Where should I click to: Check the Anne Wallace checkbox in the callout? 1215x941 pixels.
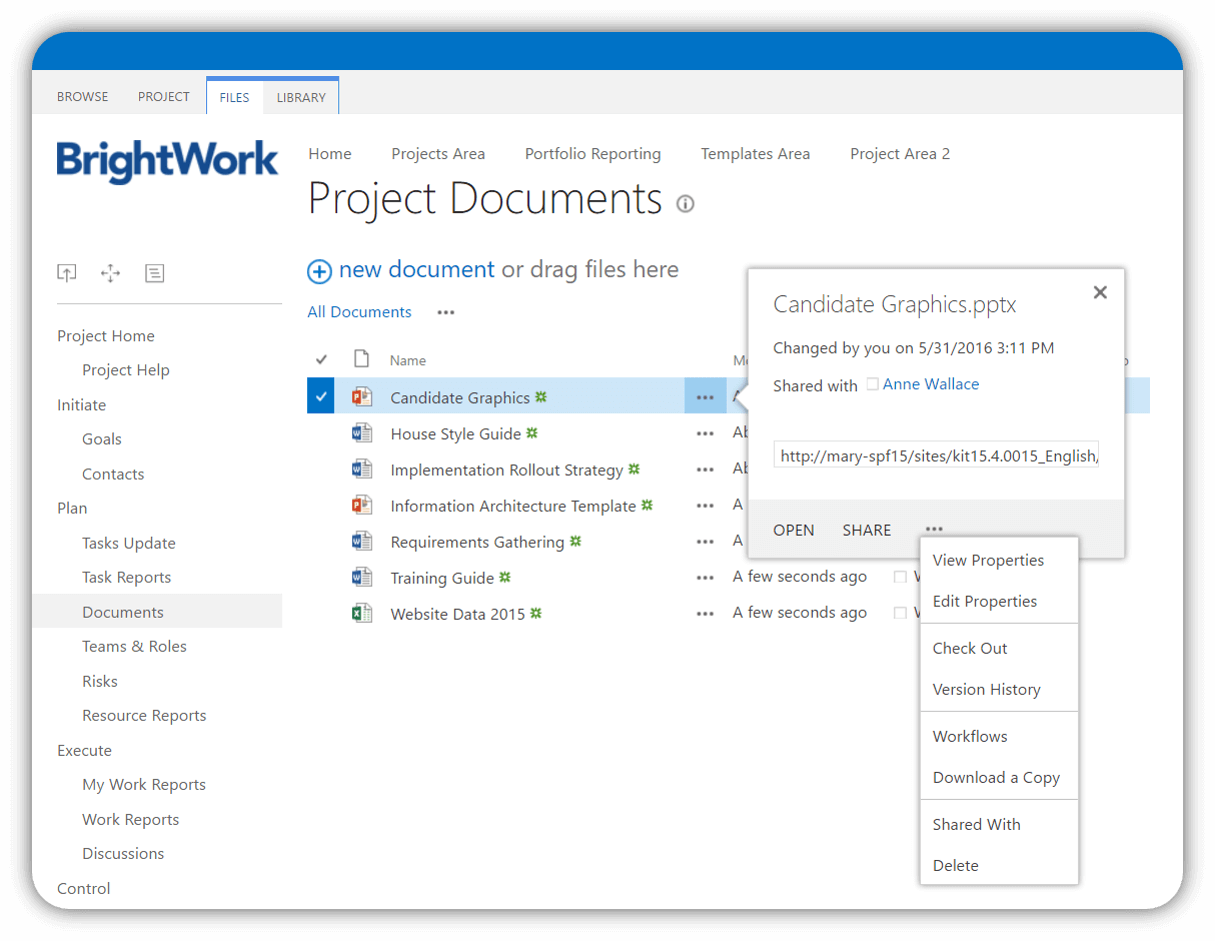pos(872,384)
